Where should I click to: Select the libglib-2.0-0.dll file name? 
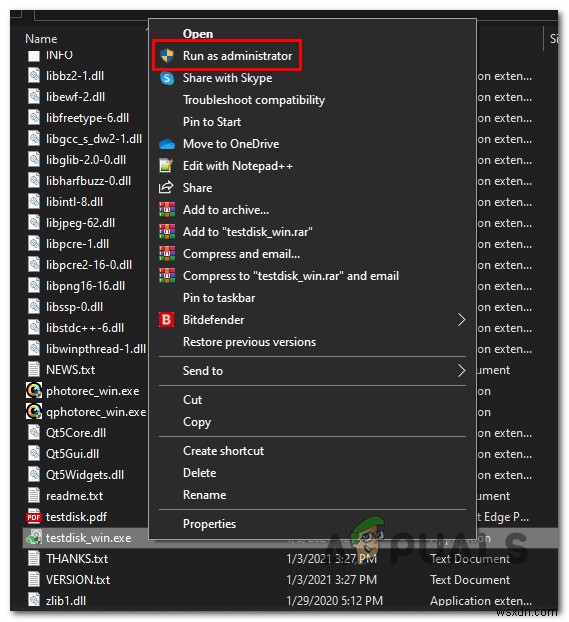86,160
